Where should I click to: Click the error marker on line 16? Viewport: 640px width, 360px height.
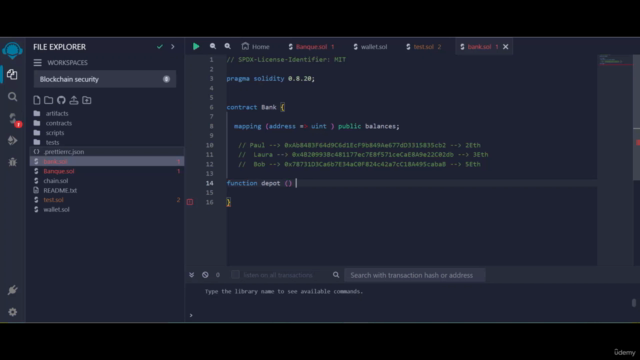[x=190, y=202]
